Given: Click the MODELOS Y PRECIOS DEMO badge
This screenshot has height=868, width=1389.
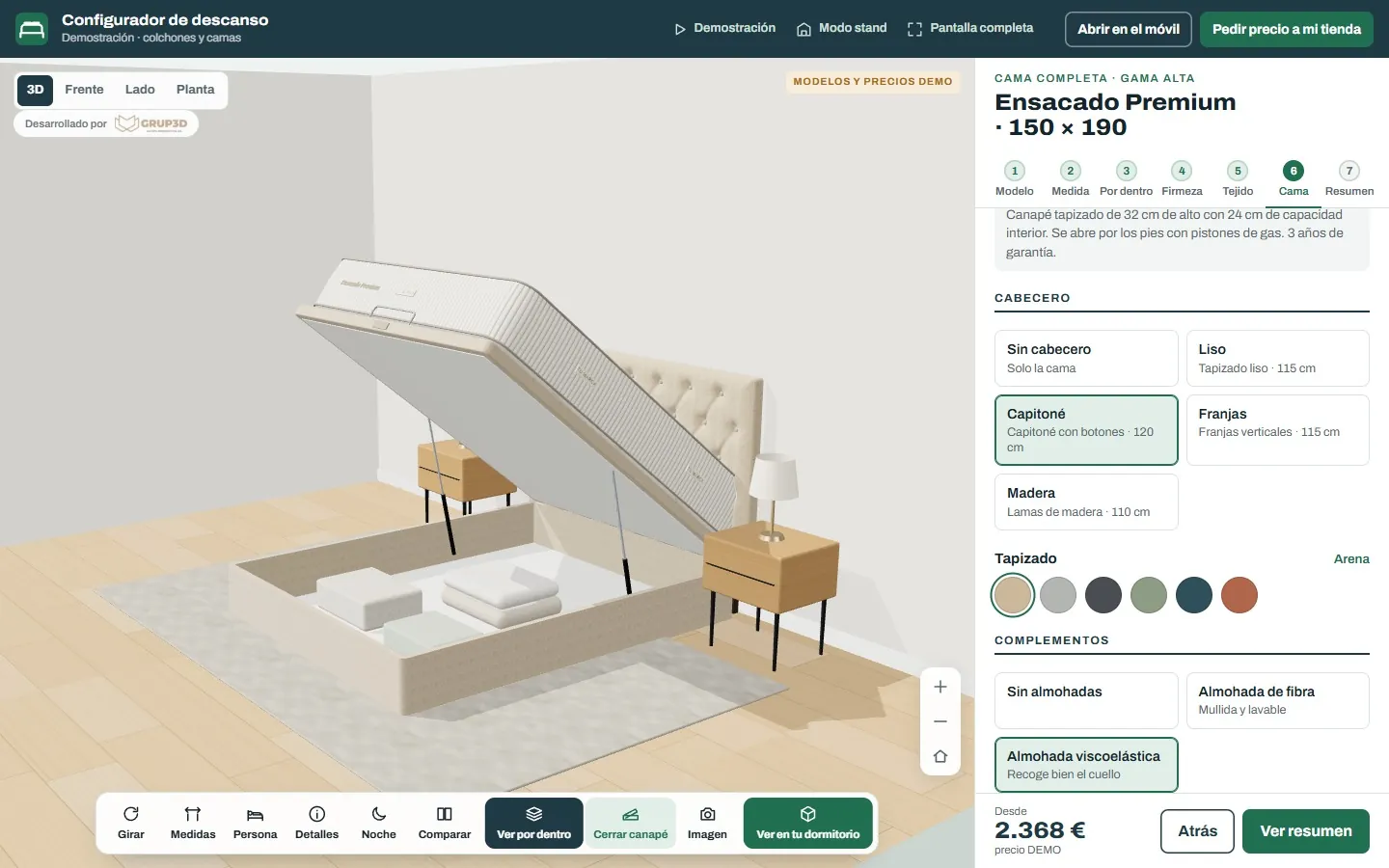Looking at the screenshot, I should [873, 82].
